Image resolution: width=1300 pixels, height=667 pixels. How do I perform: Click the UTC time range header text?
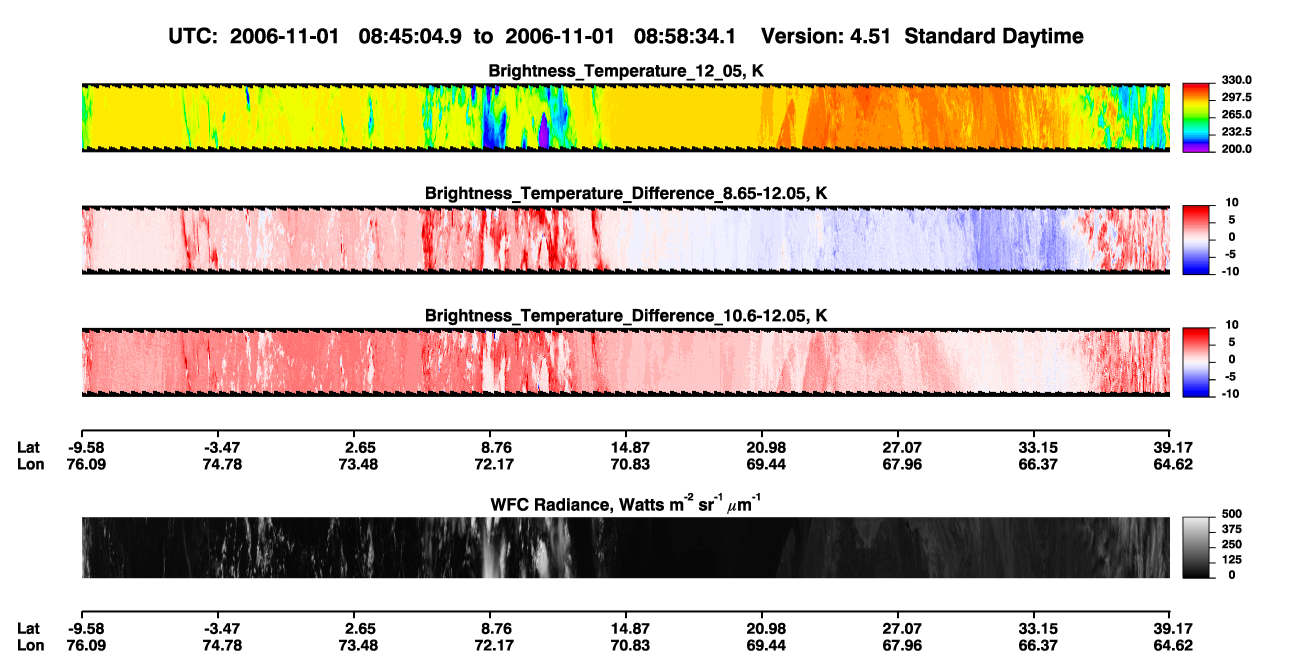[x=627, y=37]
